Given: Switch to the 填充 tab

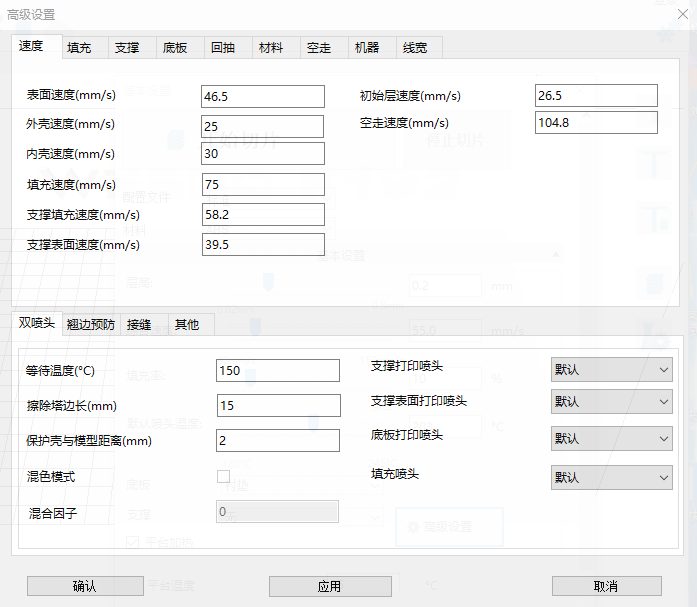Looking at the screenshot, I should click(x=80, y=47).
